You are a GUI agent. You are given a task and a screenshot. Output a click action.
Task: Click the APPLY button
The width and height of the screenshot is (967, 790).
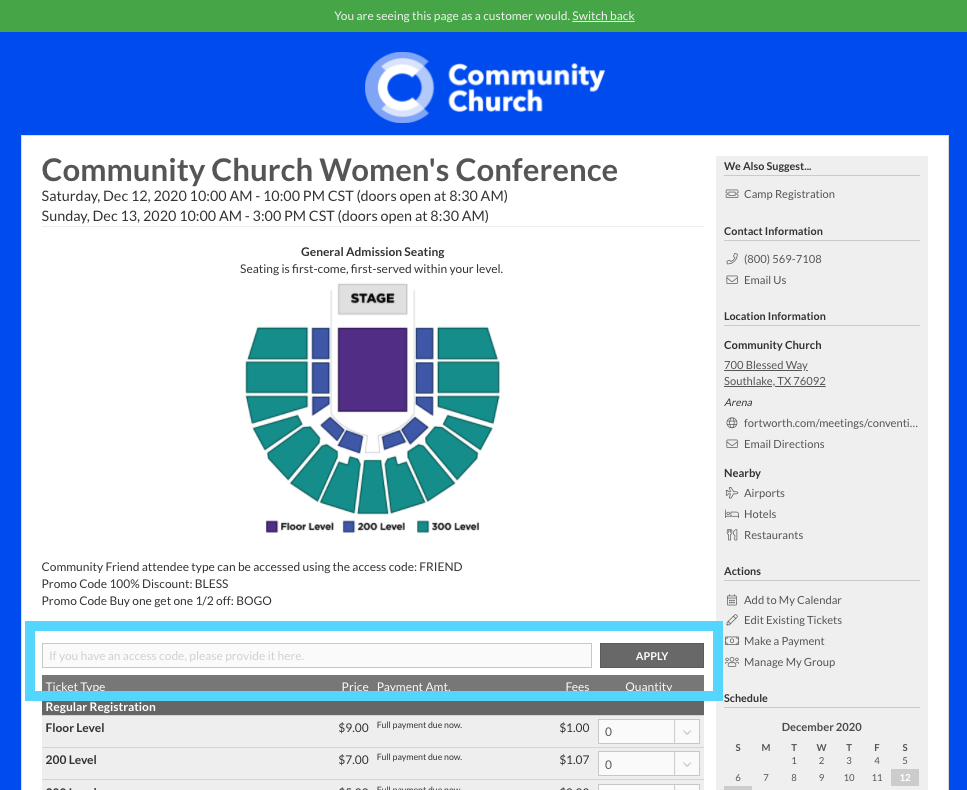coord(651,655)
